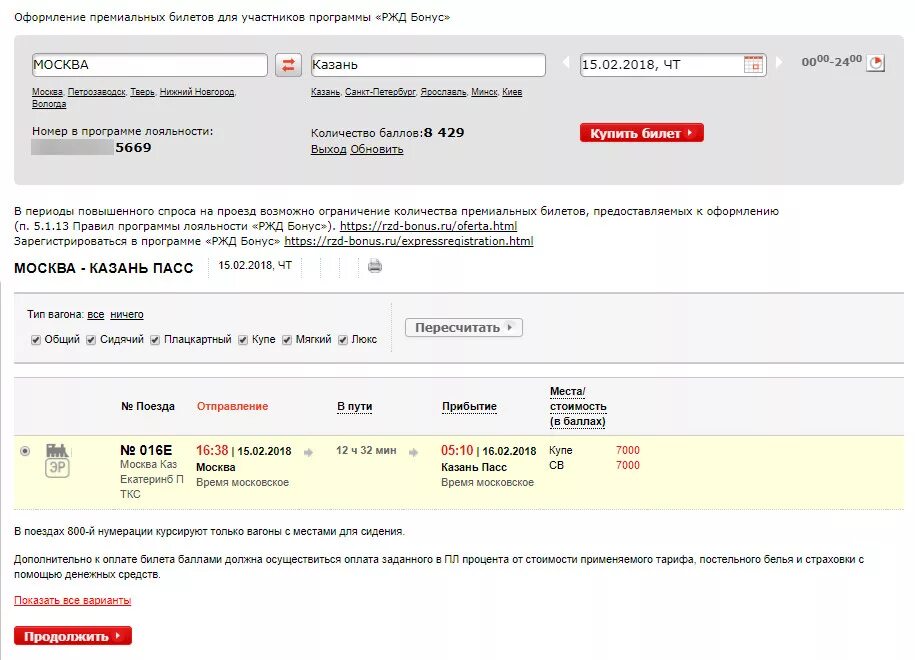The height and width of the screenshot is (660, 915).
Task: Open the rzd-bonus.ru/oferta.html link
Action: 428,226
